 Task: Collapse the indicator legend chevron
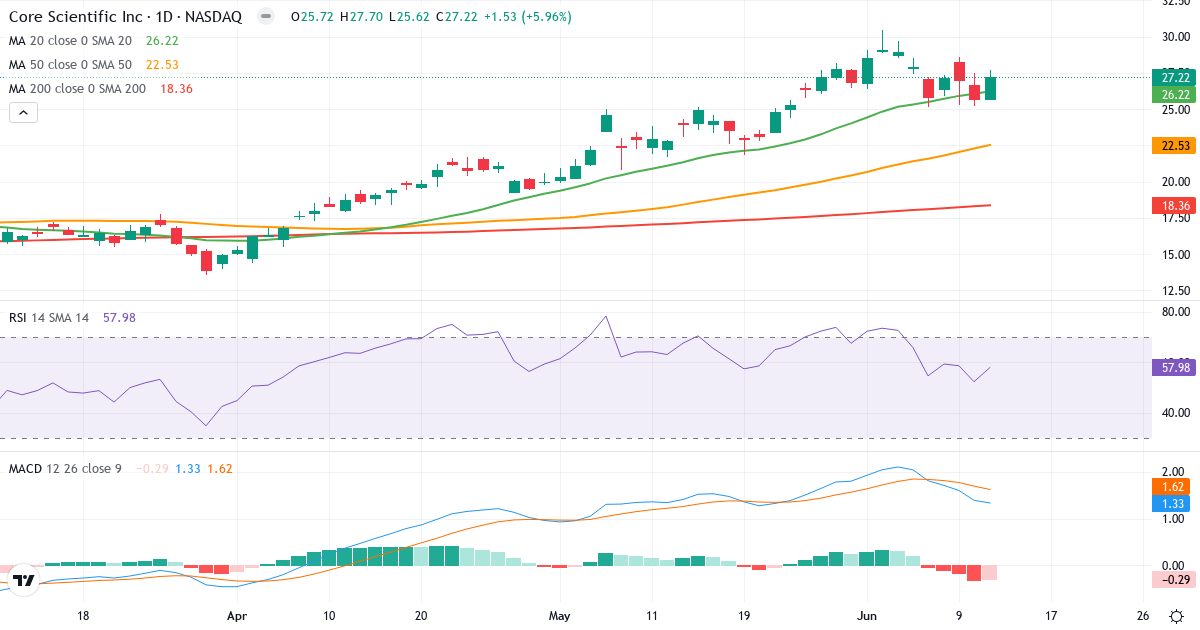click(x=24, y=113)
